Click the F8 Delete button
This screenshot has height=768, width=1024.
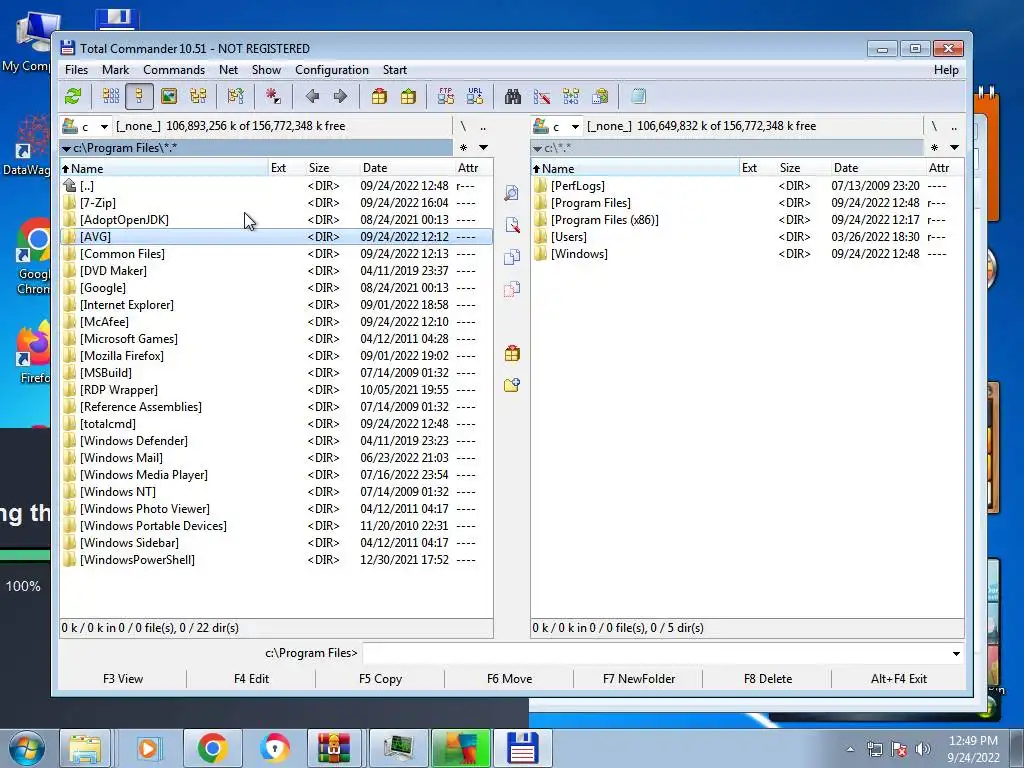(x=768, y=679)
